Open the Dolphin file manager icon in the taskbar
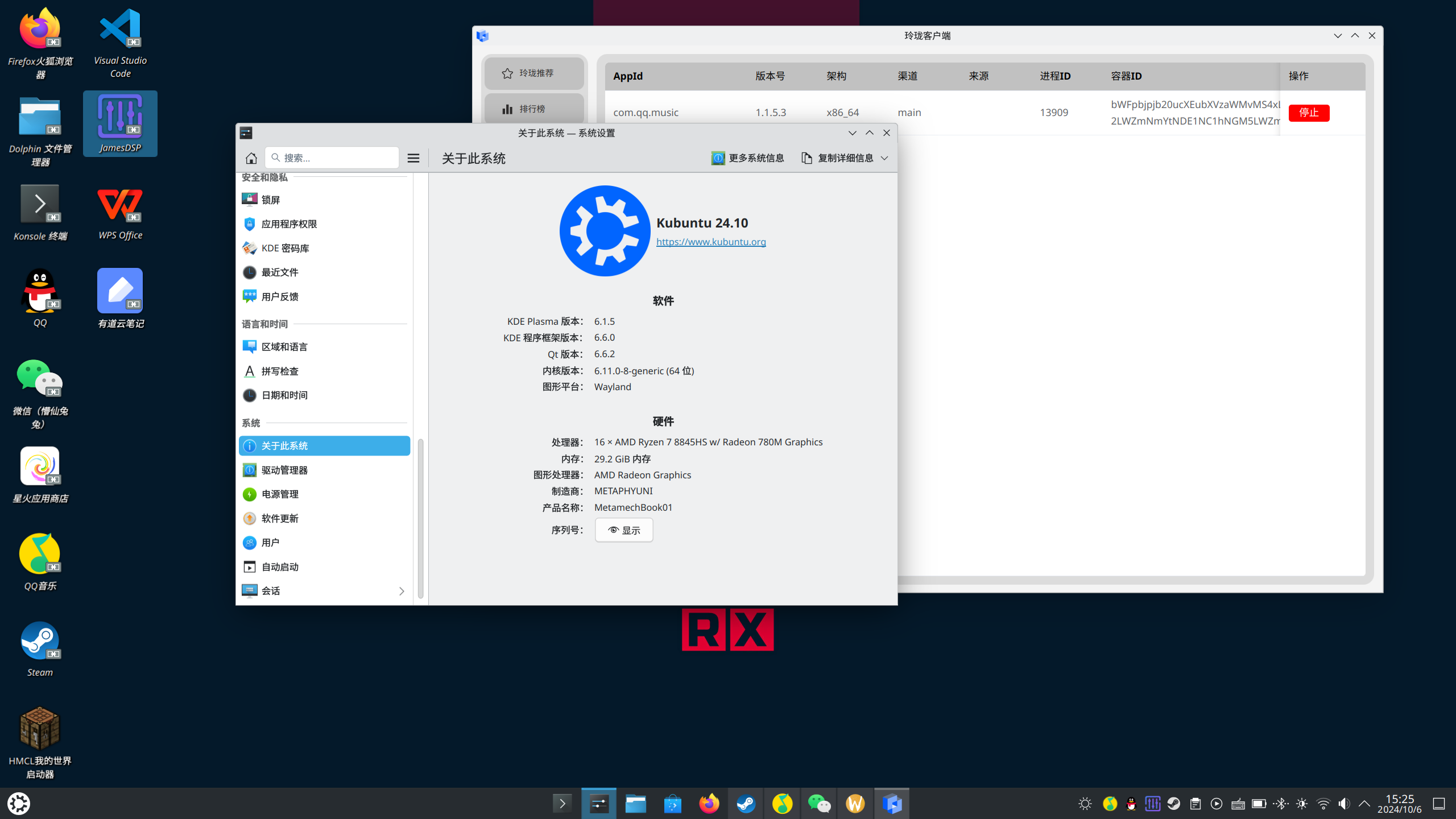Viewport: 1456px width, 819px height. click(x=635, y=804)
